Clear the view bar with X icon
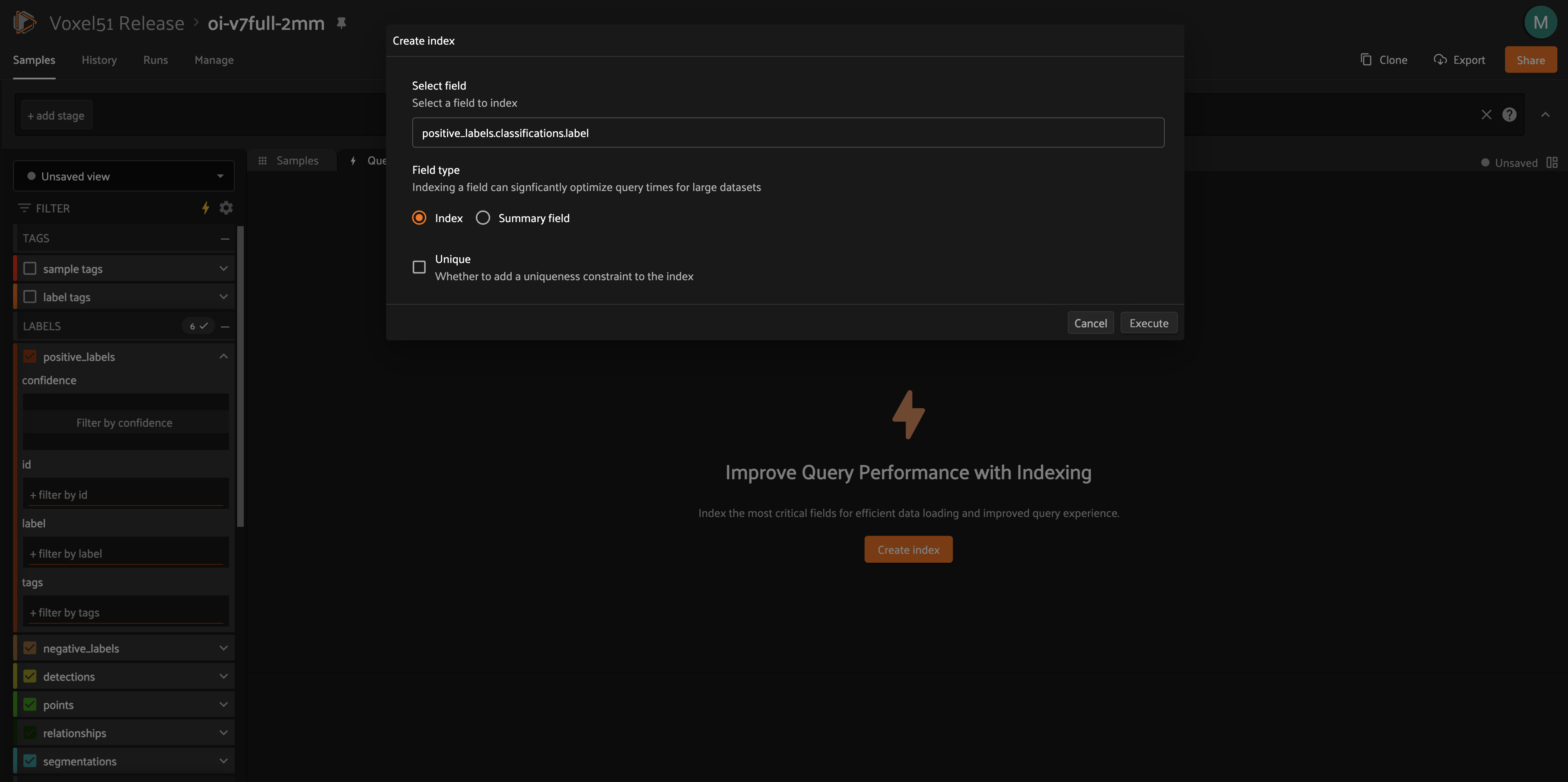The width and height of the screenshot is (1568, 782). tap(1486, 115)
